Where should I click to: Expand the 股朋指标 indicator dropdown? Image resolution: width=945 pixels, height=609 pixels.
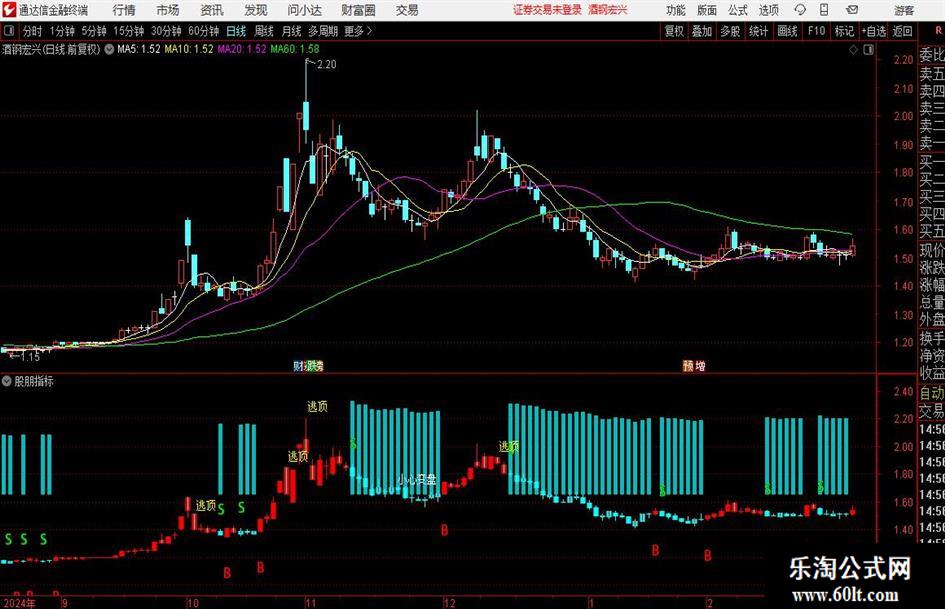coord(7,381)
